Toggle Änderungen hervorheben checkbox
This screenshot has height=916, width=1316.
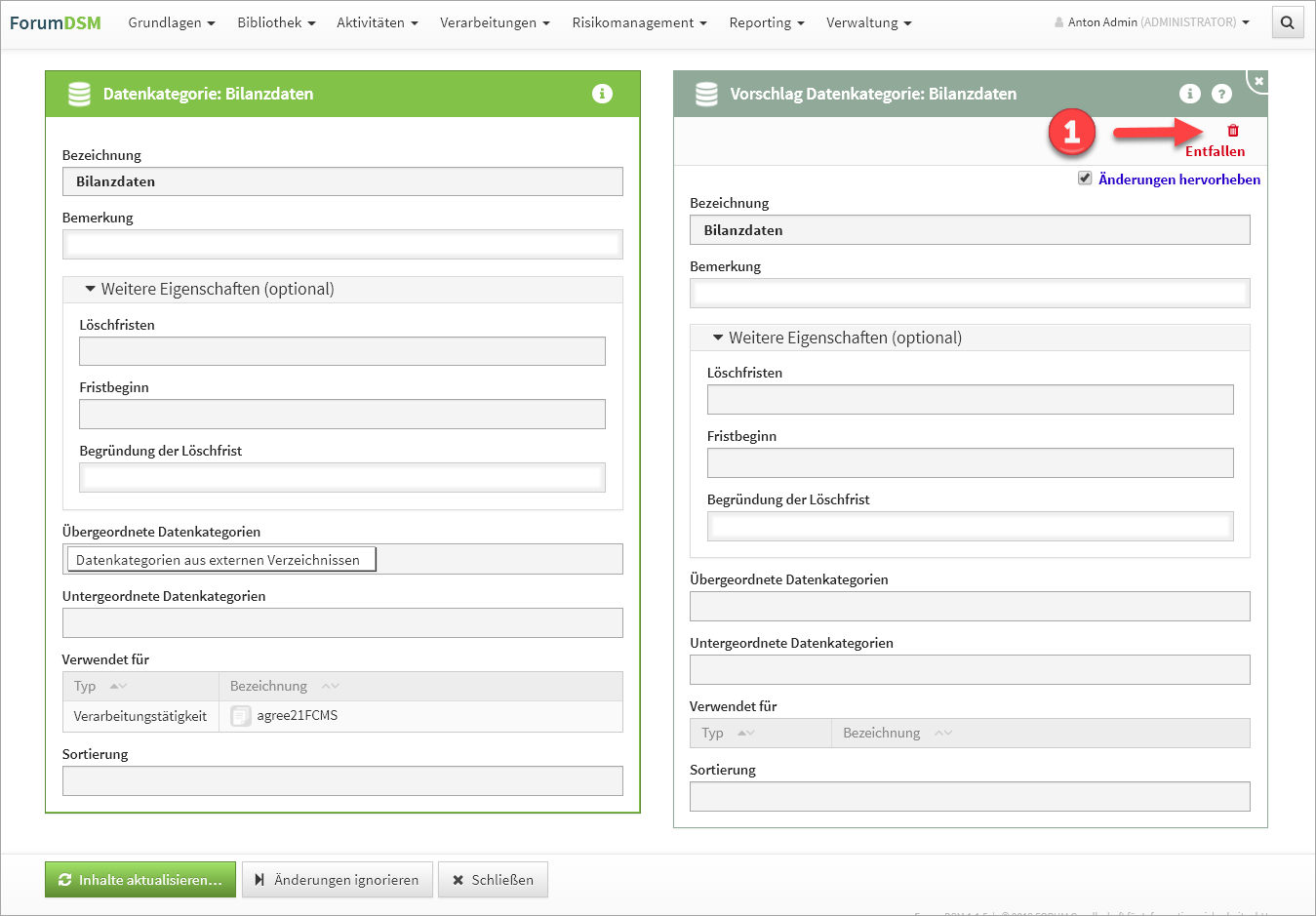(x=1085, y=179)
